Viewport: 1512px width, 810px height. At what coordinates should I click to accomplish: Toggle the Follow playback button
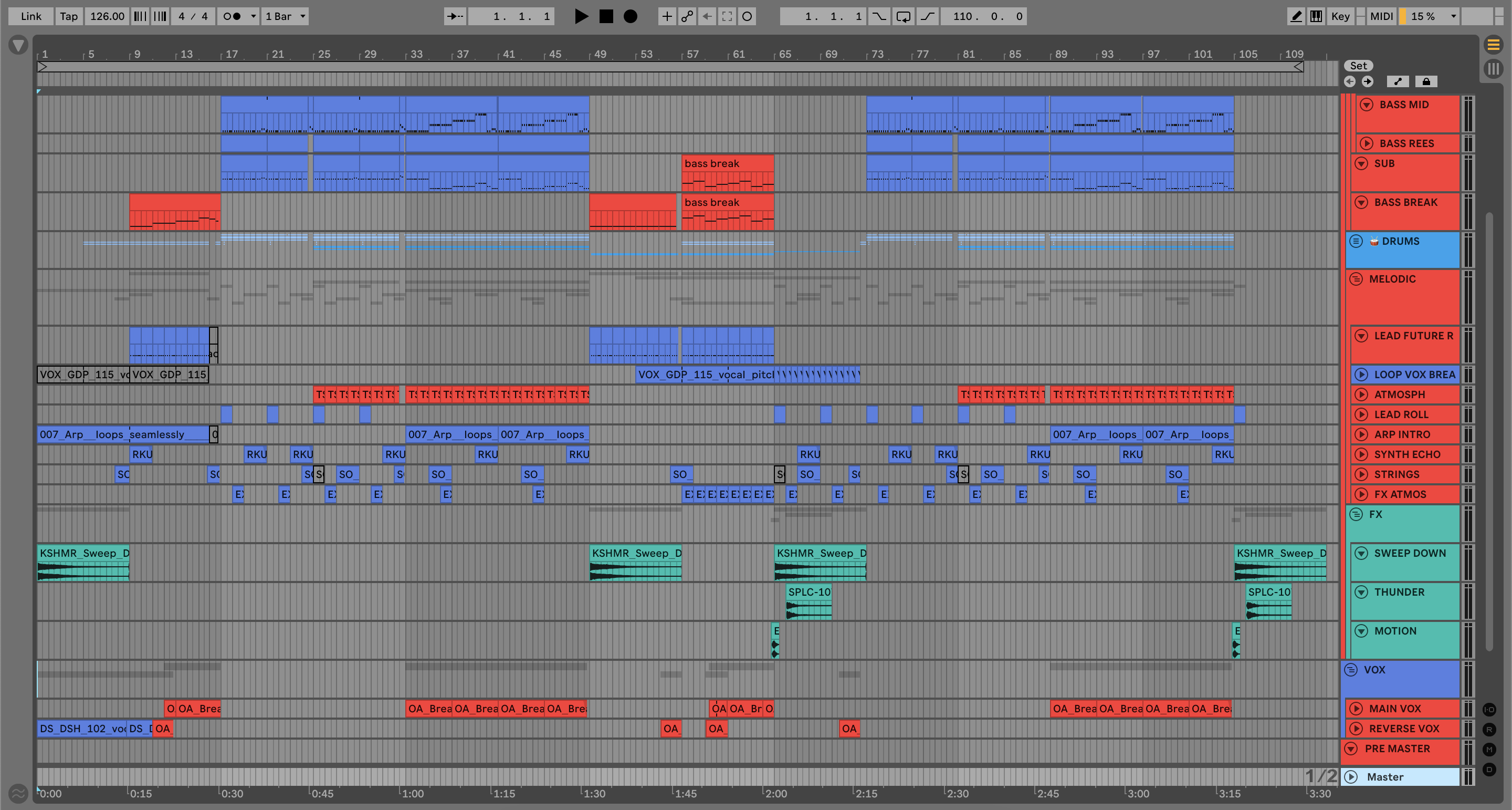(x=455, y=16)
